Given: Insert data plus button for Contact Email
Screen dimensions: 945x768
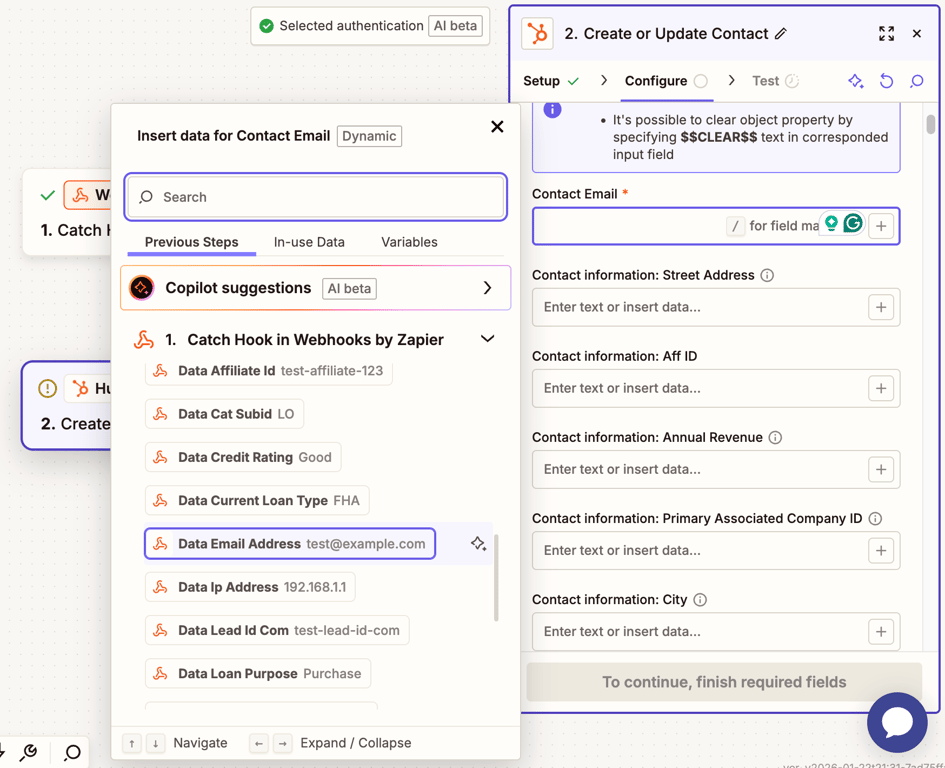Looking at the screenshot, I should coord(881,226).
